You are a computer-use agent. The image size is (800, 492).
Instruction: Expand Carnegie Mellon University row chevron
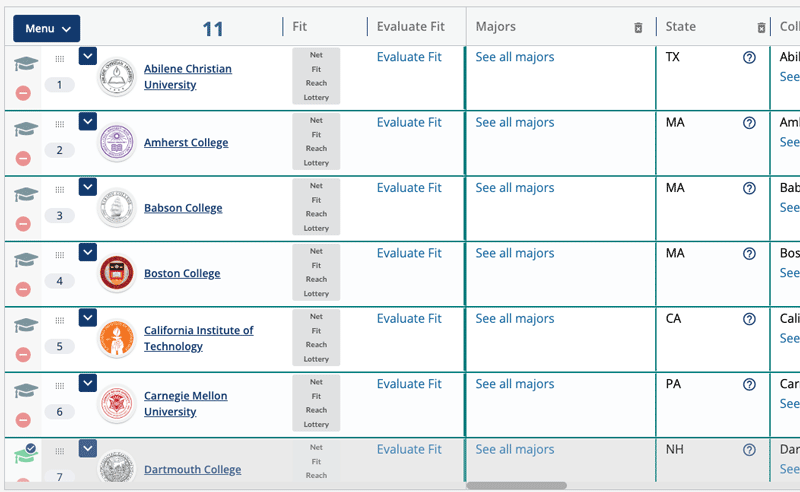[88, 383]
